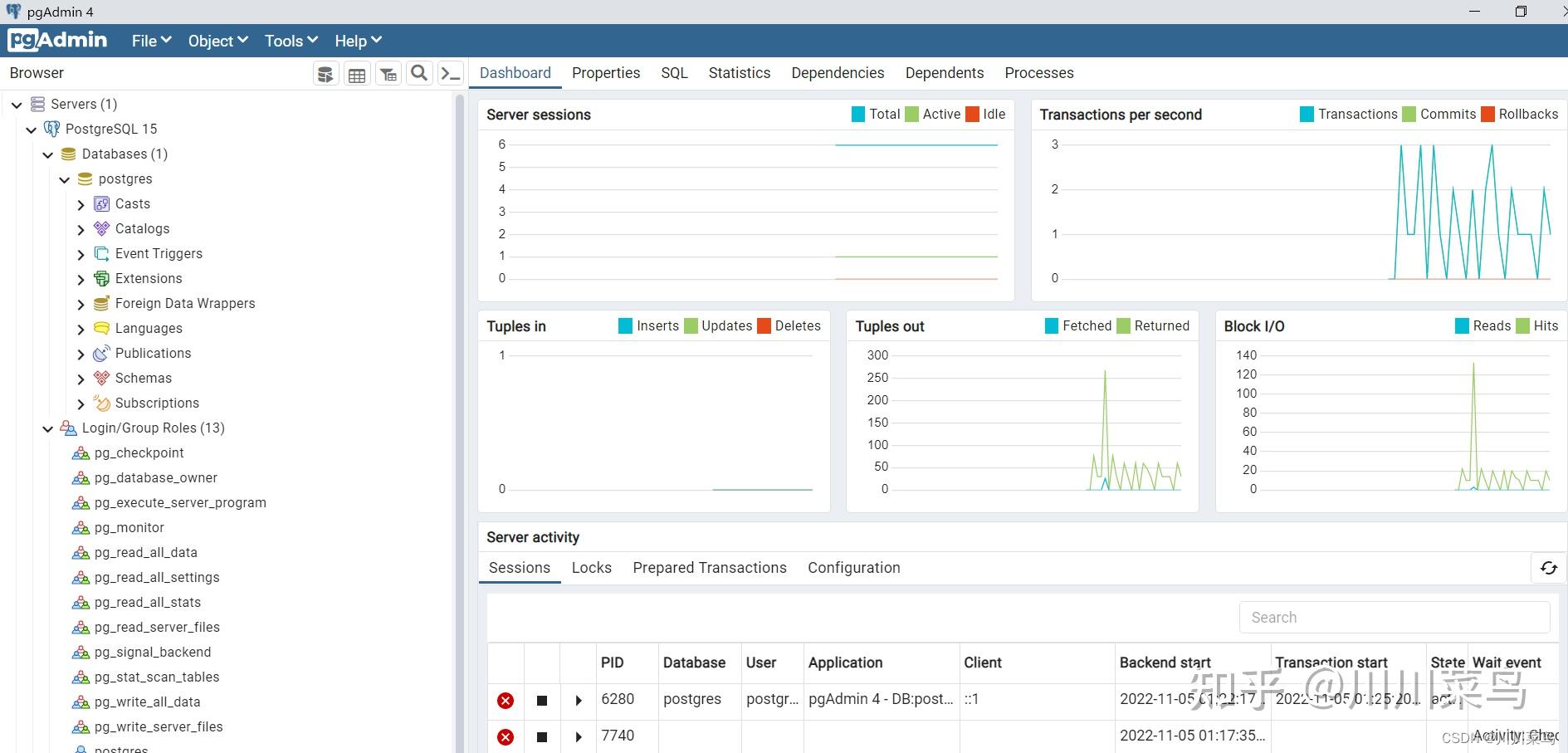The height and width of the screenshot is (753, 1568).
Task: Open the Tools menu
Action: [291, 41]
